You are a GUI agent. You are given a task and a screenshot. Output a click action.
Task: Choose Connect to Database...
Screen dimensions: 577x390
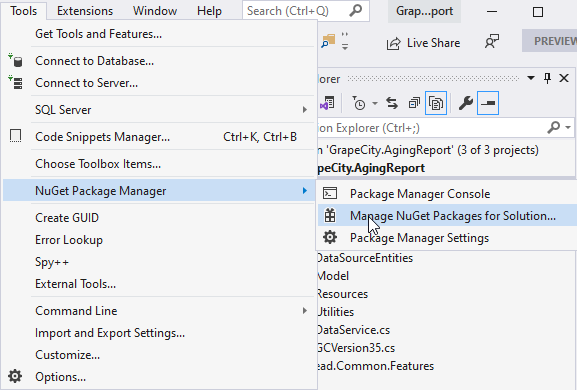click(x=159, y=61)
